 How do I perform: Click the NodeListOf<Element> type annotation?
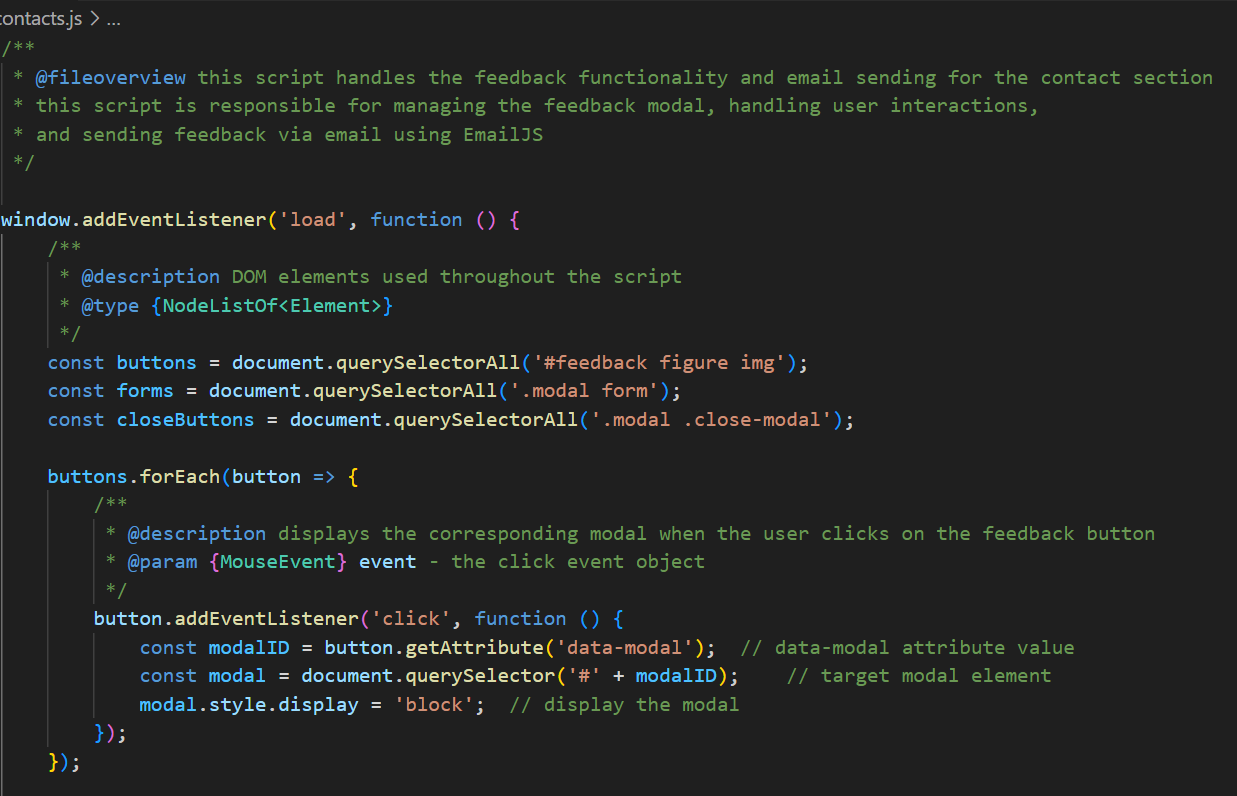coord(272,306)
